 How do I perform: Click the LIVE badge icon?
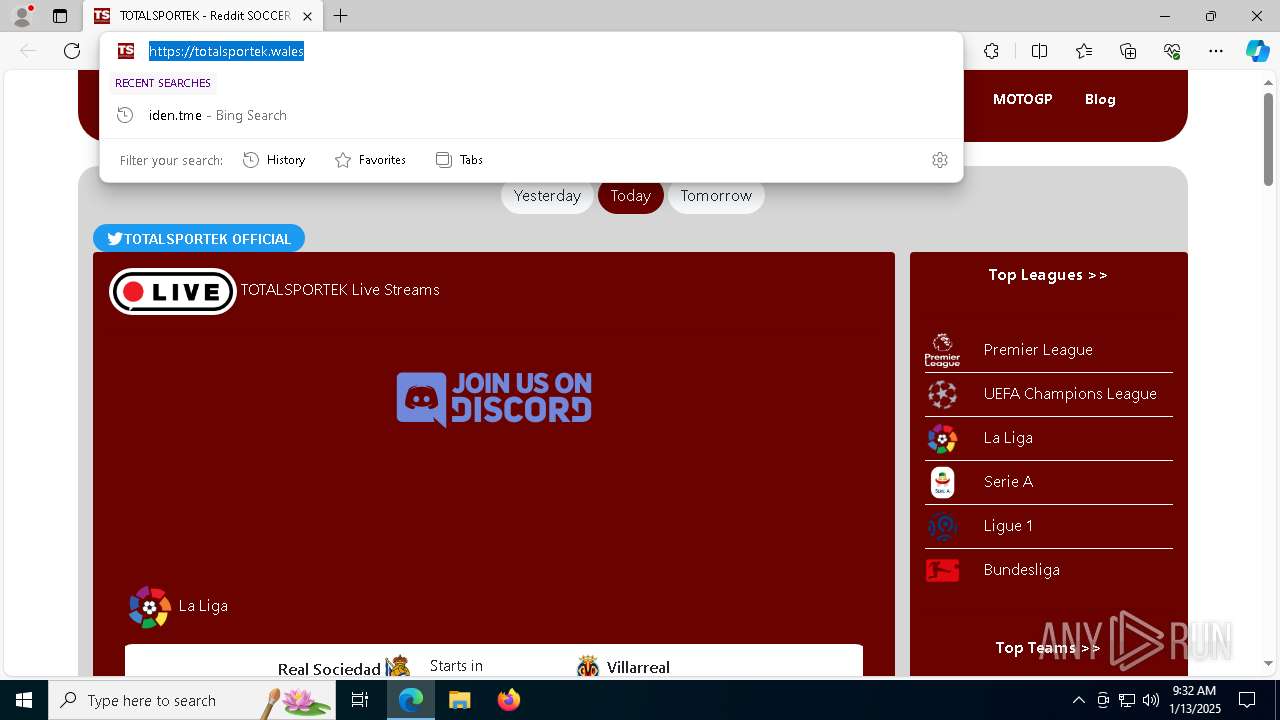click(173, 291)
